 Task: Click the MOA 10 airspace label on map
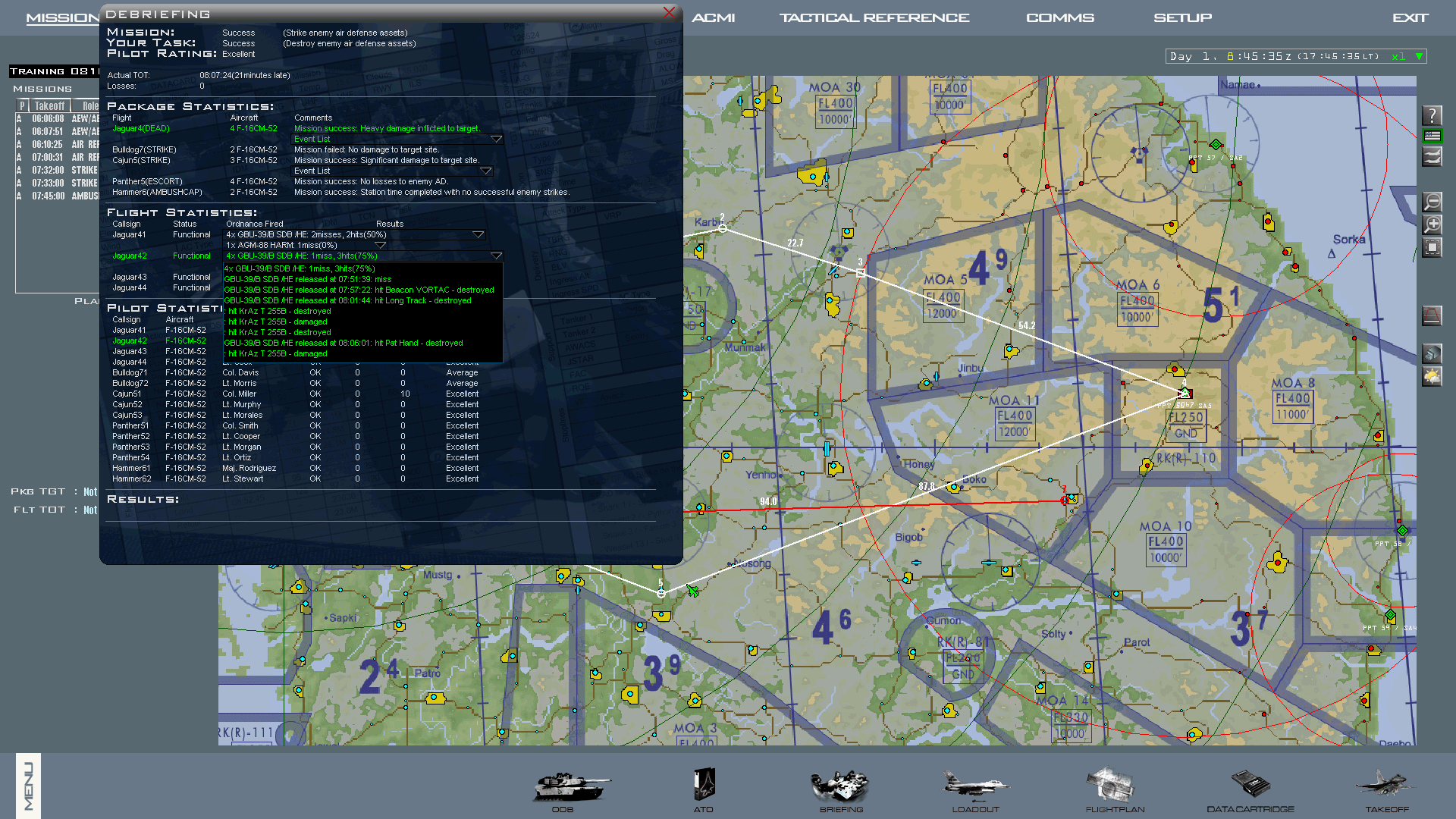[x=1166, y=526]
